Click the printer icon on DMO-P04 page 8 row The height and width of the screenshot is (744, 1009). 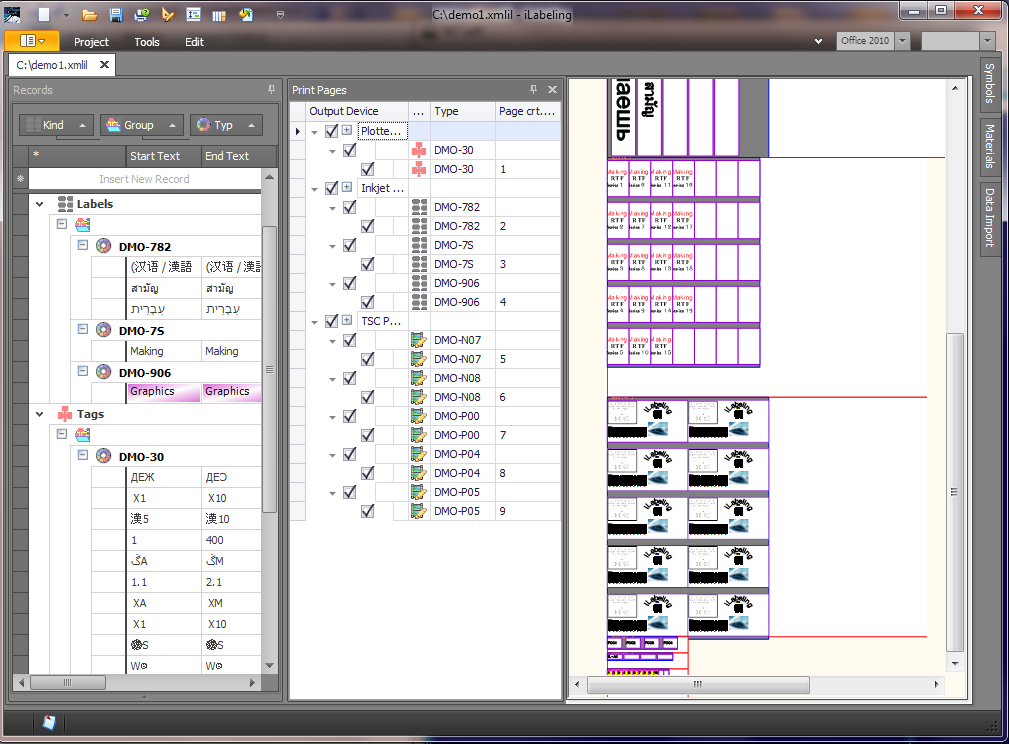pos(419,472)
